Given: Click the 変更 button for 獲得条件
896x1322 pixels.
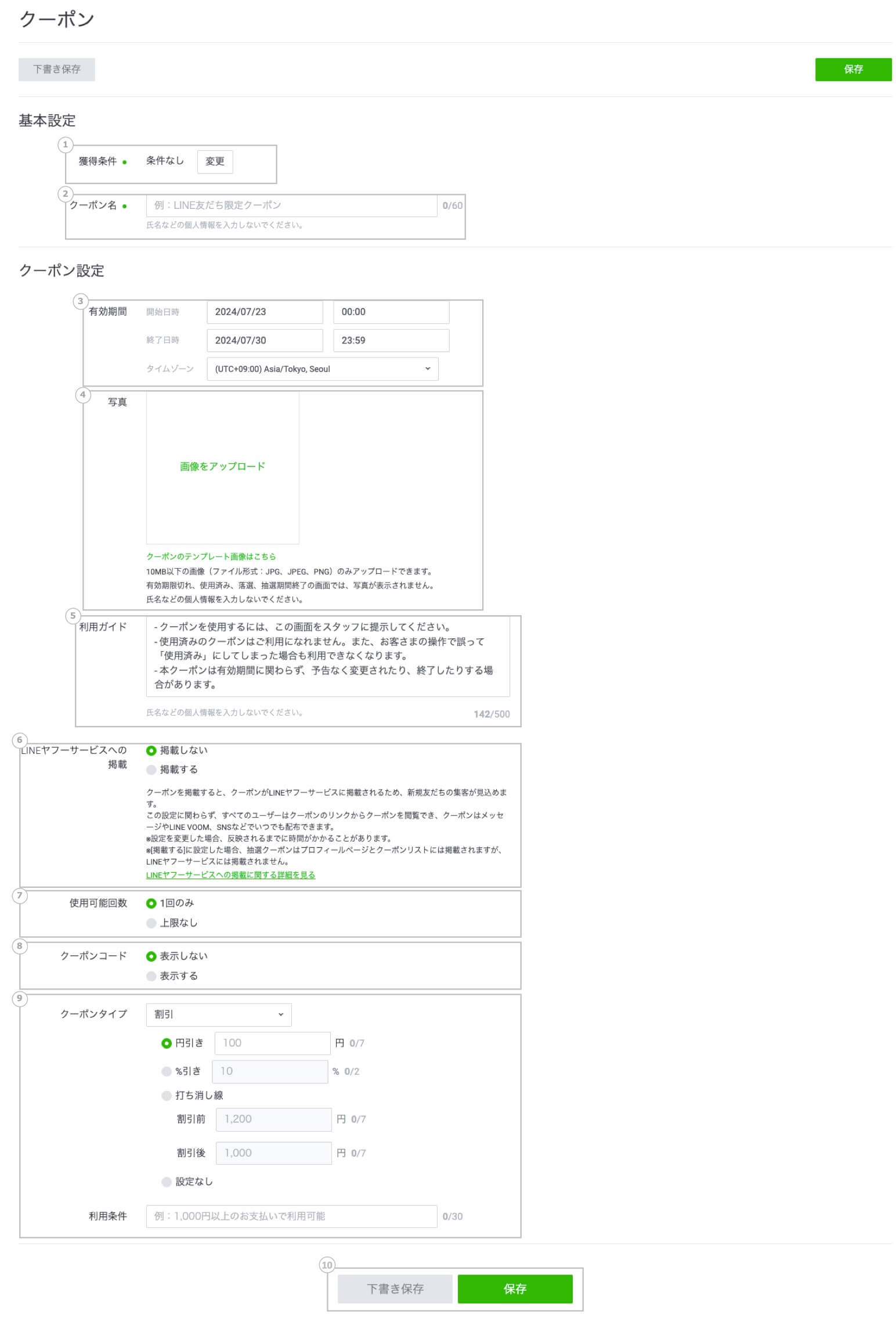Looking at the screenshot, I should (215, 161).
